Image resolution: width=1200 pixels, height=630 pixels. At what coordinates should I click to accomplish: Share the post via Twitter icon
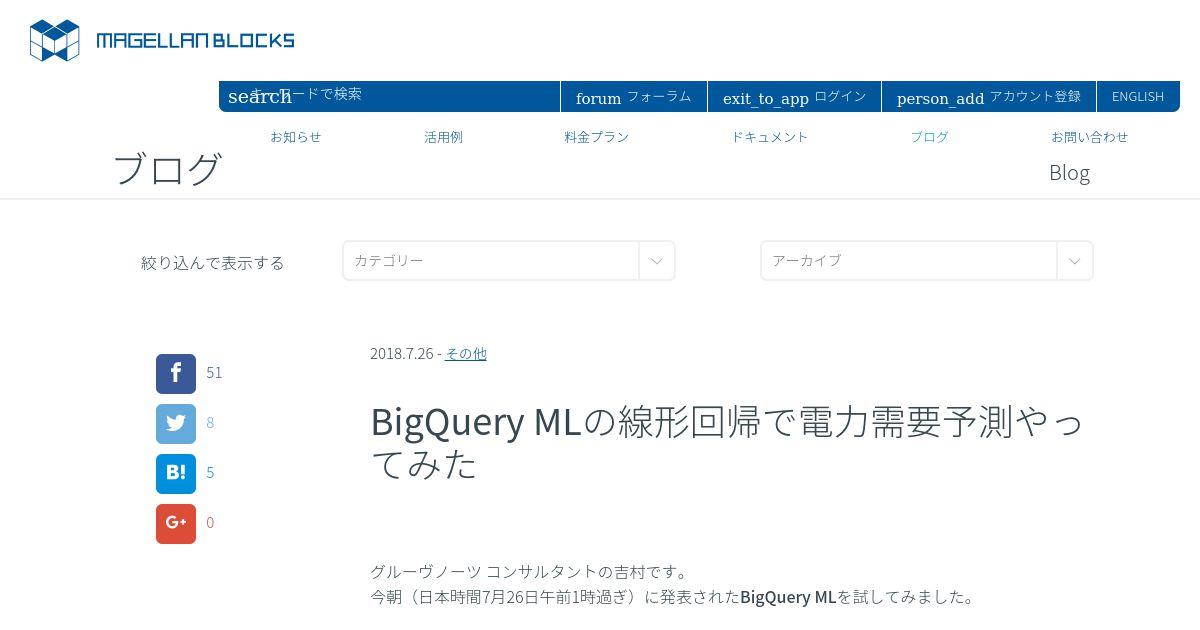click(x=176, y=424)
